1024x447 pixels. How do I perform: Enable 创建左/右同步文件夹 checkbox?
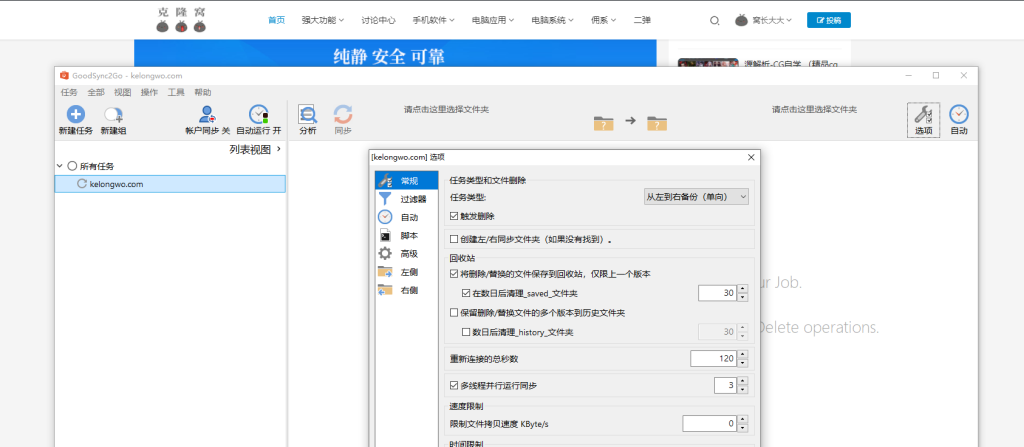tap(455, 239)
